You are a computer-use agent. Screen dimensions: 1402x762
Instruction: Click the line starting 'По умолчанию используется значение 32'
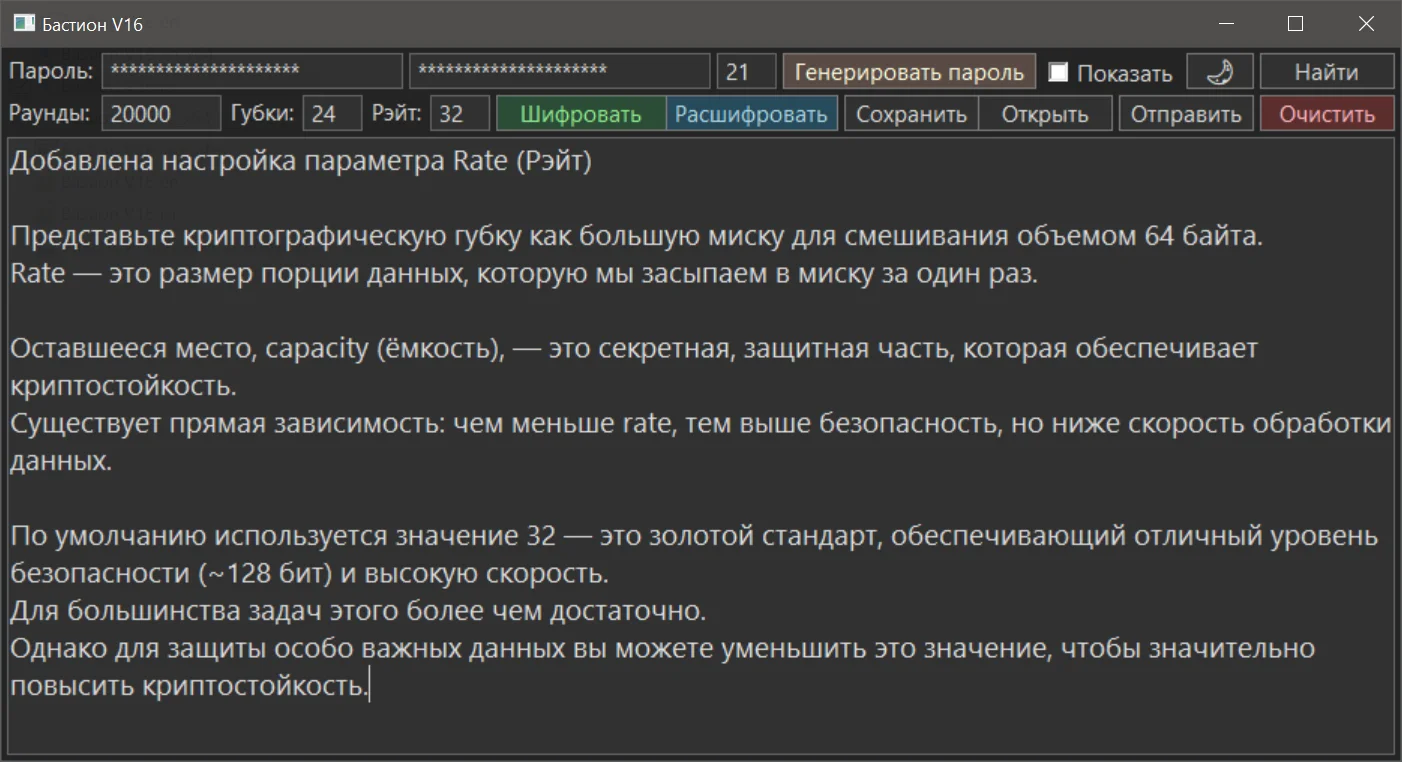[x=694, y=535]
